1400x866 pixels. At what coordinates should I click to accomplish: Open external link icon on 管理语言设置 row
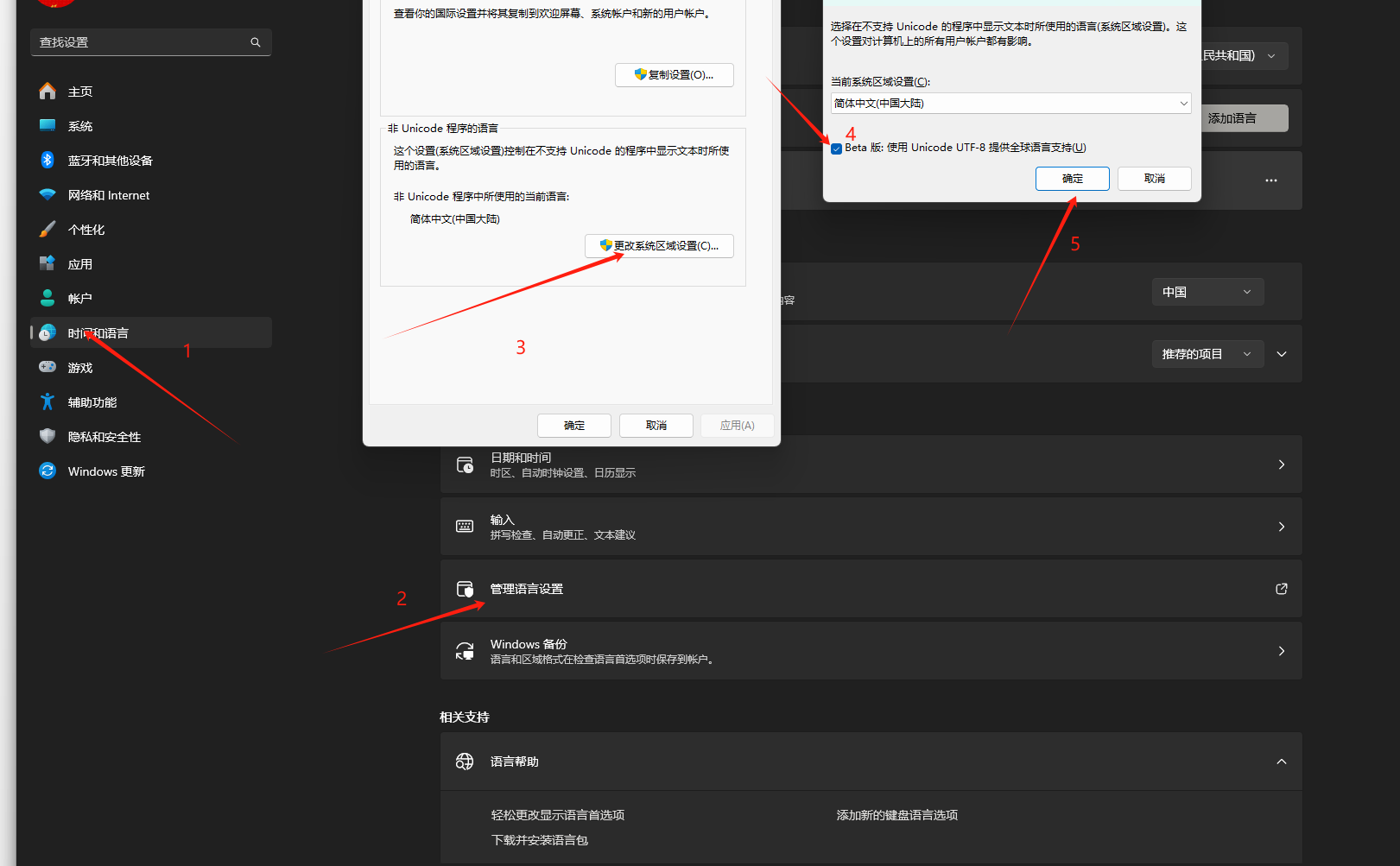coord(1282,589)
